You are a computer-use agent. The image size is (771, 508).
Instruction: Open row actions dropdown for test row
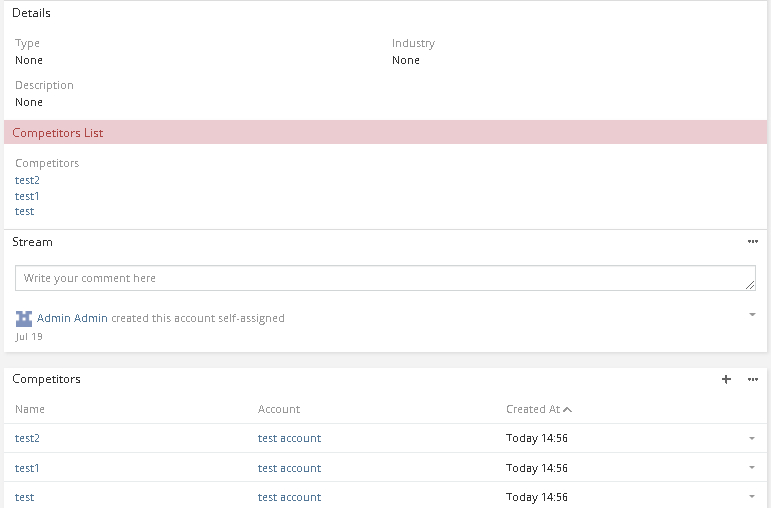752,497
